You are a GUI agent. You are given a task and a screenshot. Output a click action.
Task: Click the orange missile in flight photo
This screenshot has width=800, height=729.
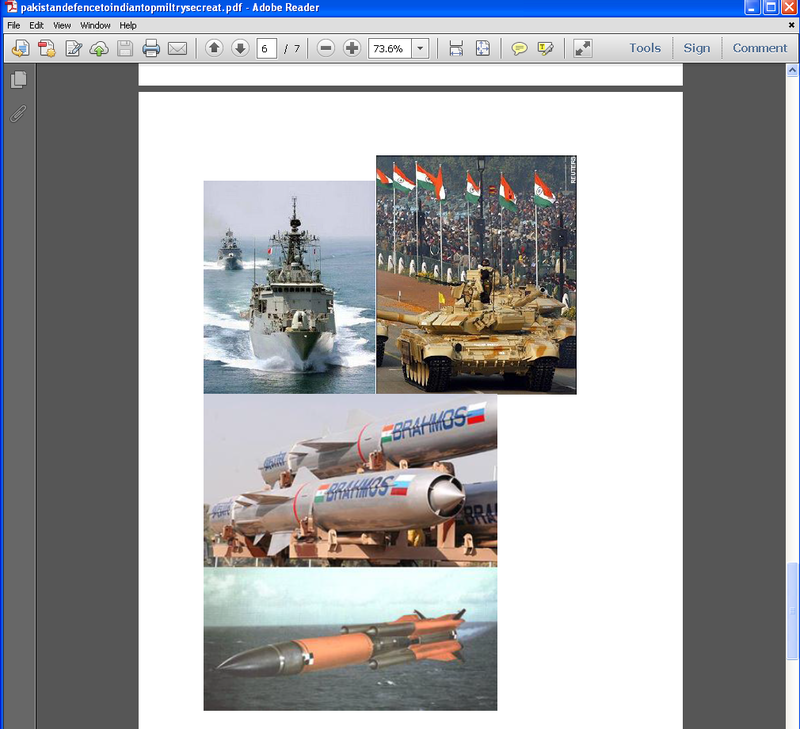[351, 639]
